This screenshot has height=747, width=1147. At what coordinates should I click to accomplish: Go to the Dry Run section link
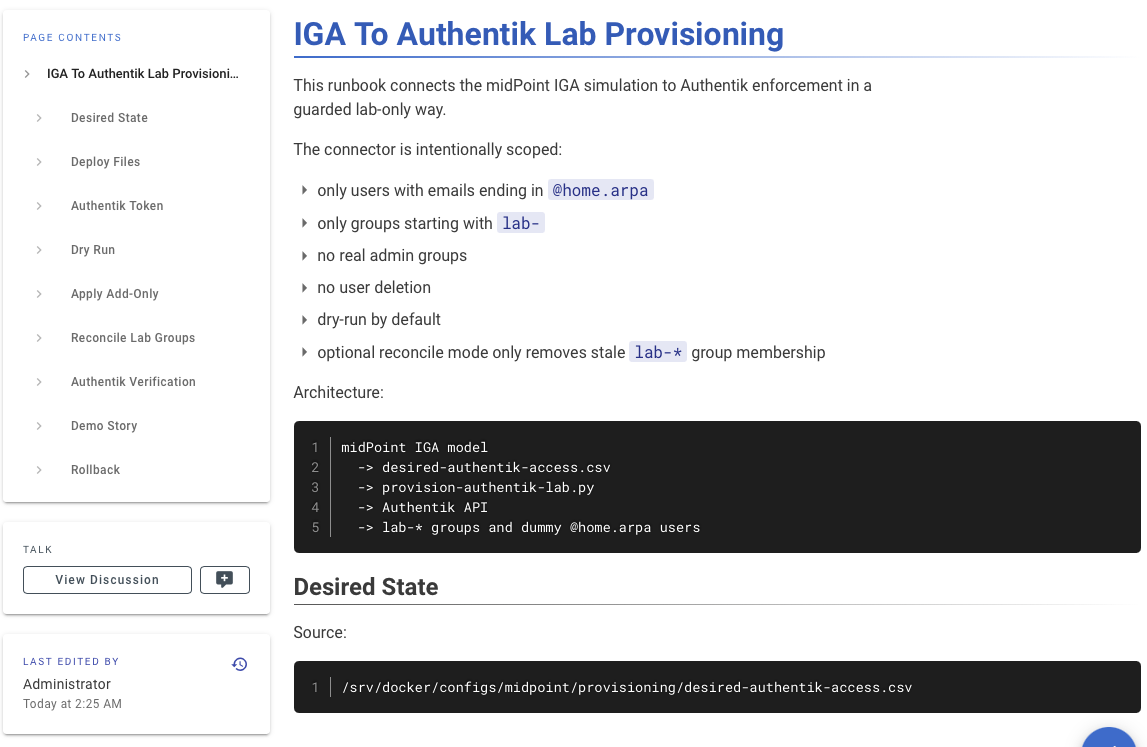pos(93,249)
